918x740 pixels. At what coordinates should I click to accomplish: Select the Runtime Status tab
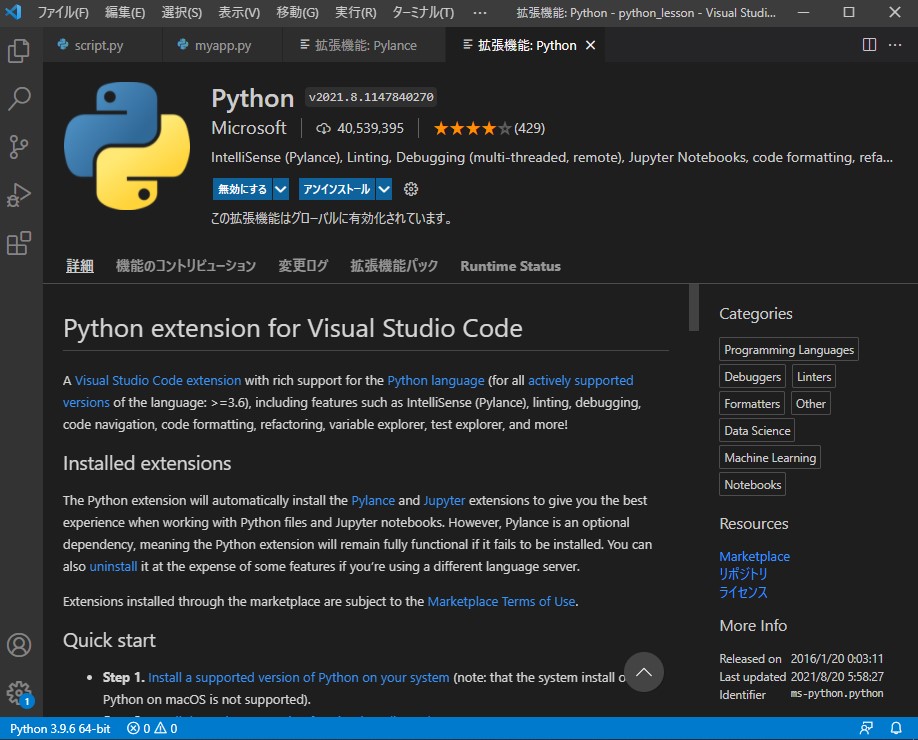click(511, 266)
